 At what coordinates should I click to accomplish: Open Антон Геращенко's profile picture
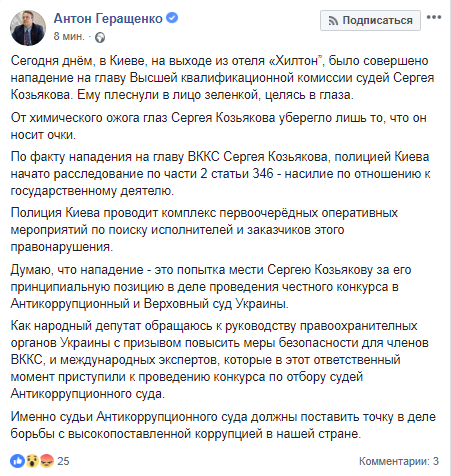tap(28, 28)
